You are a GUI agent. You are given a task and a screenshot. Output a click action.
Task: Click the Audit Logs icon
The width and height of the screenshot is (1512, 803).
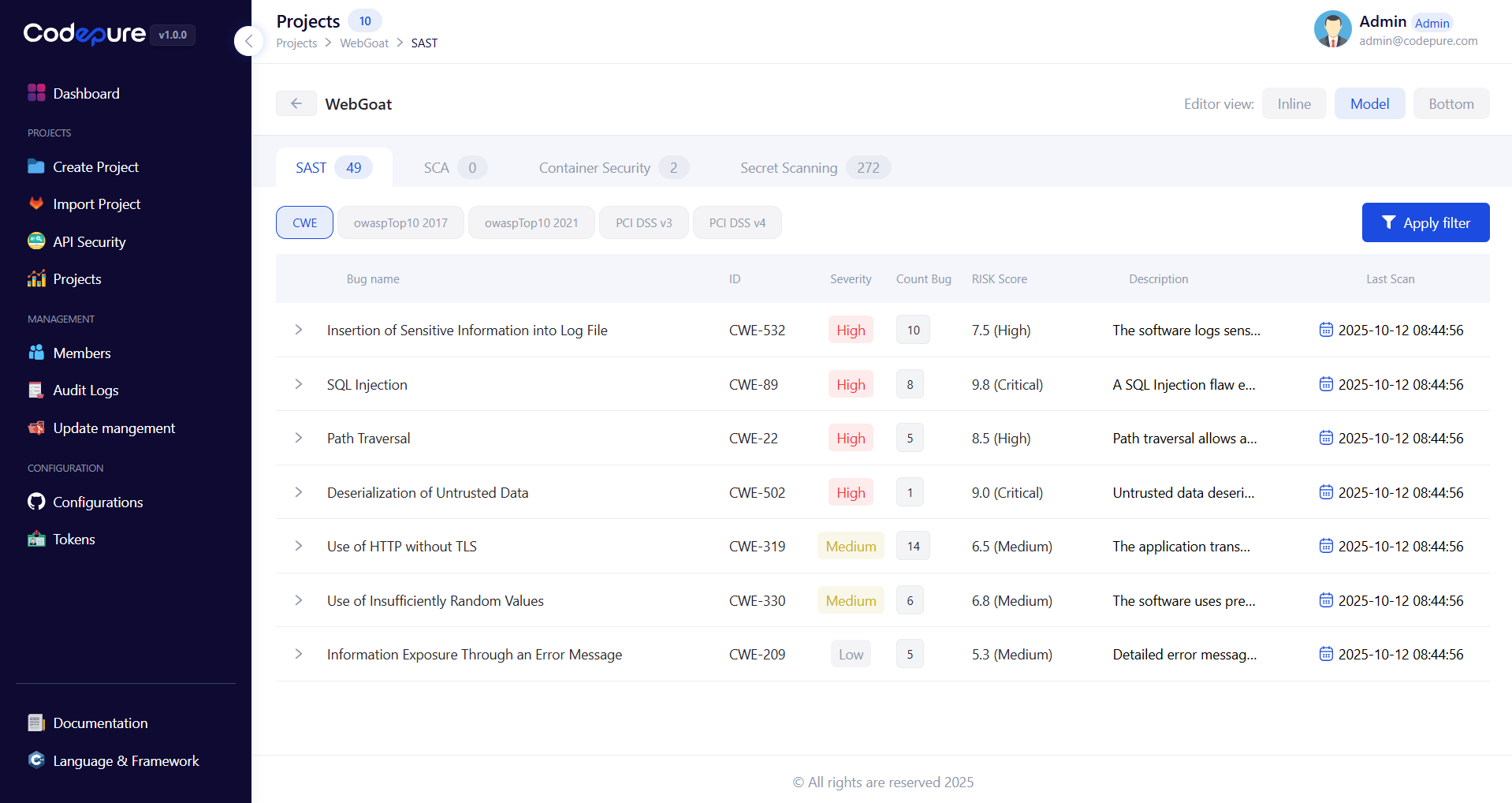pyautogui.click(x=36, y=390)
